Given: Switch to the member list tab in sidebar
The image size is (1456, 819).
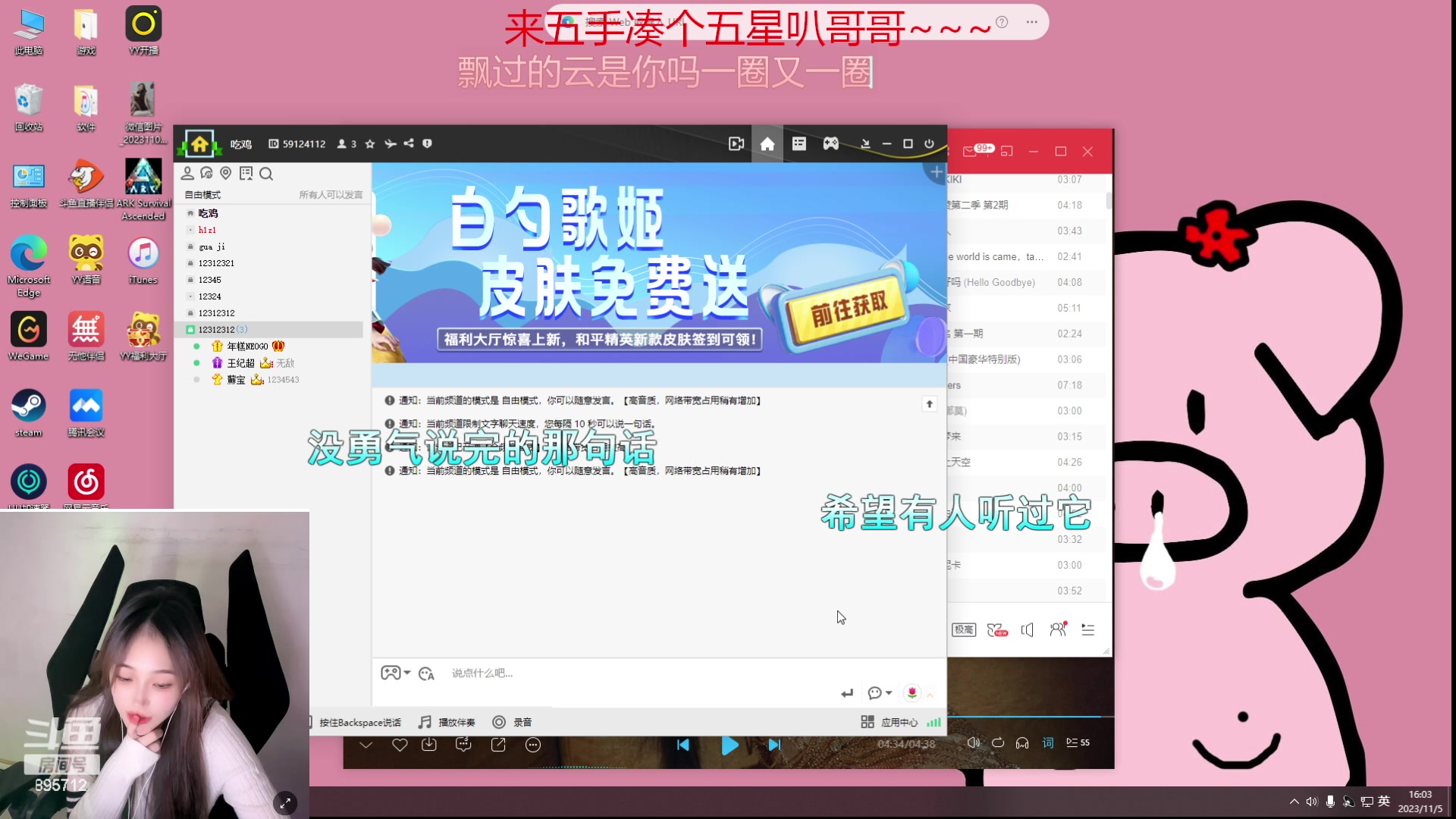Looking at the screenshot, I should pos(188,174).
